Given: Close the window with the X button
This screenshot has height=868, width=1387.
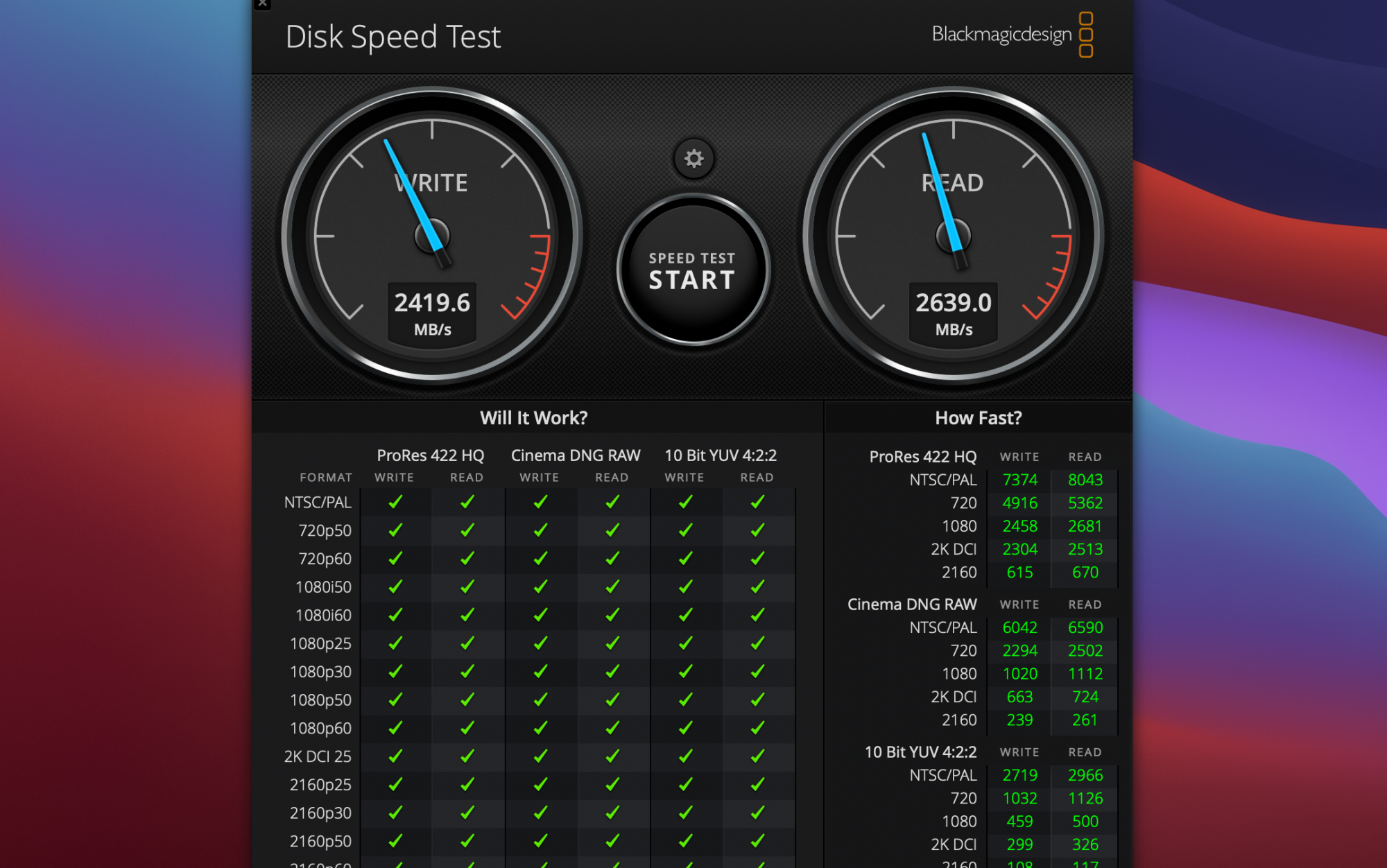Looking at the screenshot, I should (x=263, y=4).
